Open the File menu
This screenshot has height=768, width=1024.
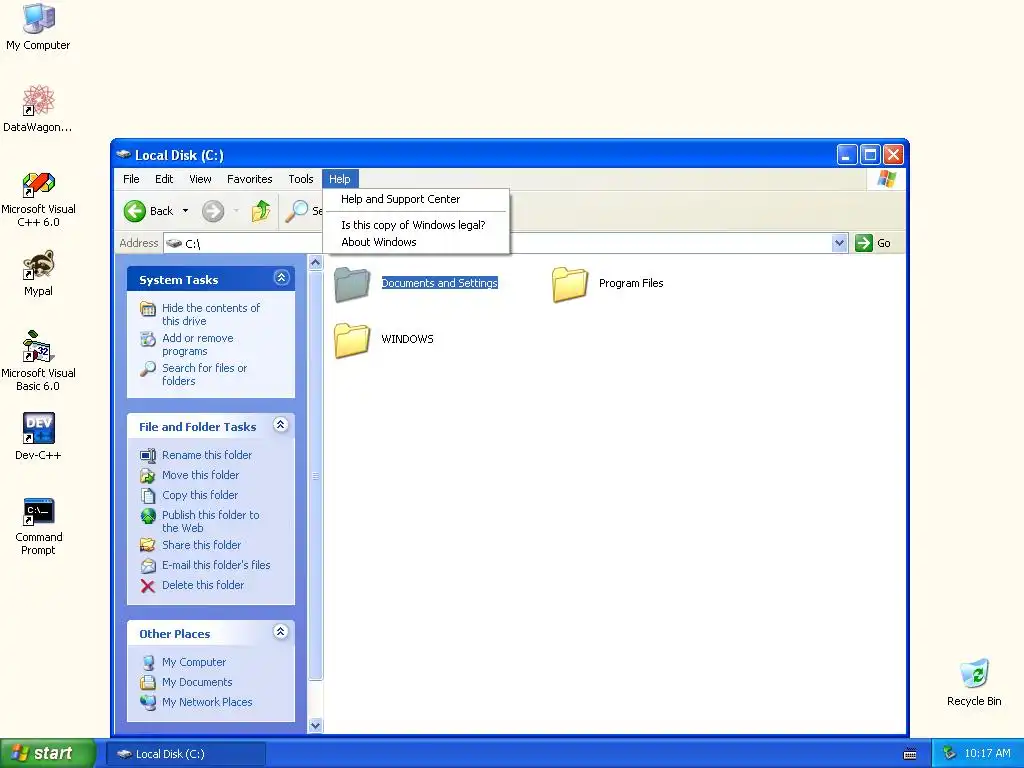pos(131,179)
